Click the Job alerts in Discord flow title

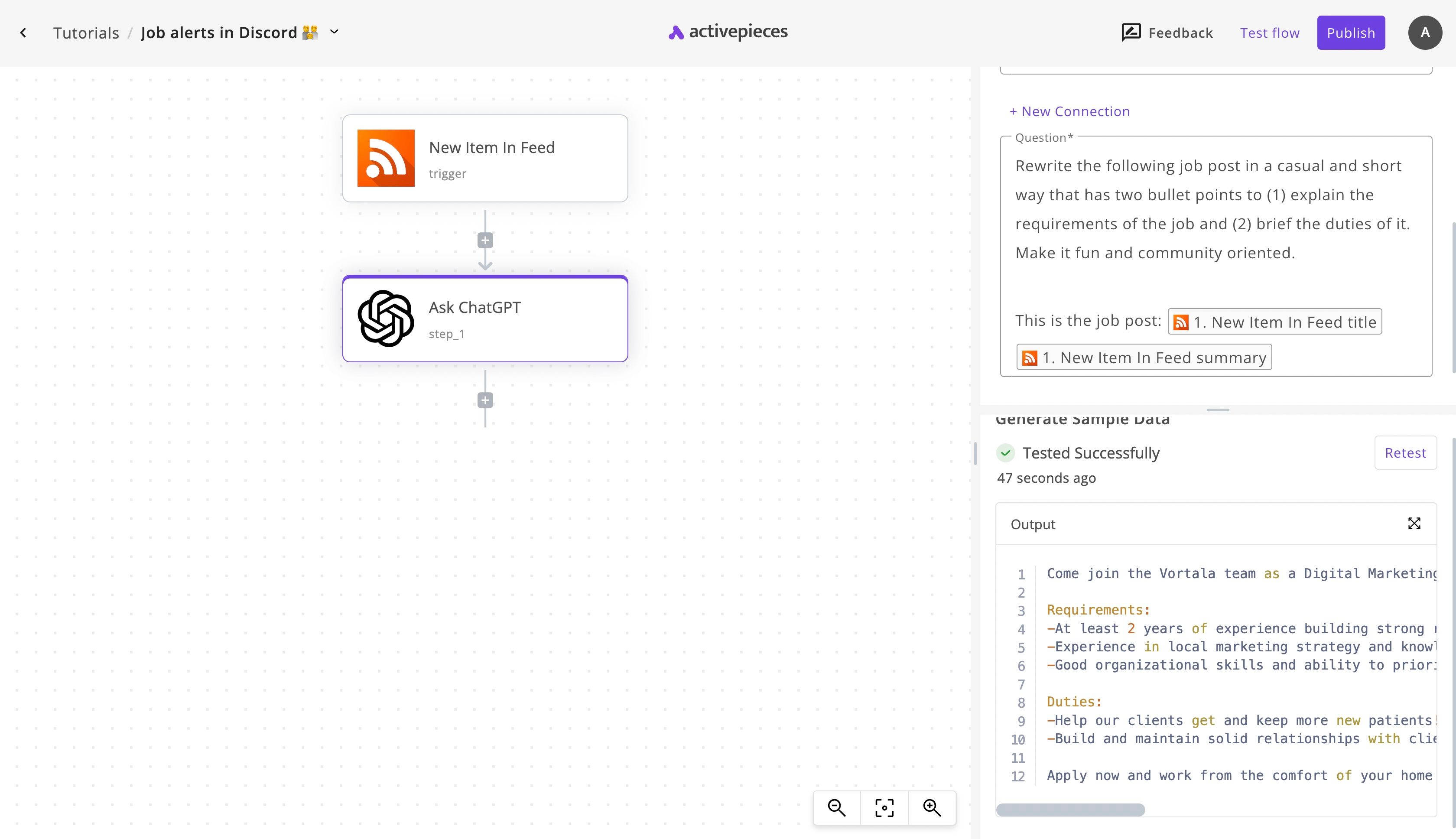tap(229, 33)
